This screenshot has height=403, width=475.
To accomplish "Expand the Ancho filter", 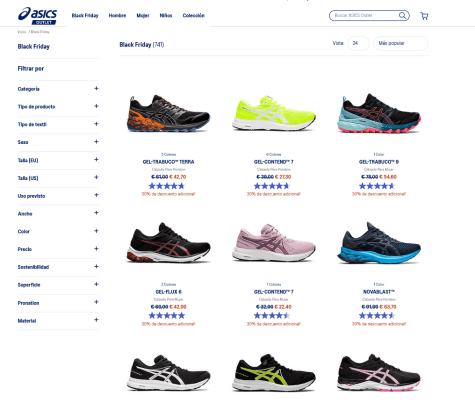I will point(58,213).
